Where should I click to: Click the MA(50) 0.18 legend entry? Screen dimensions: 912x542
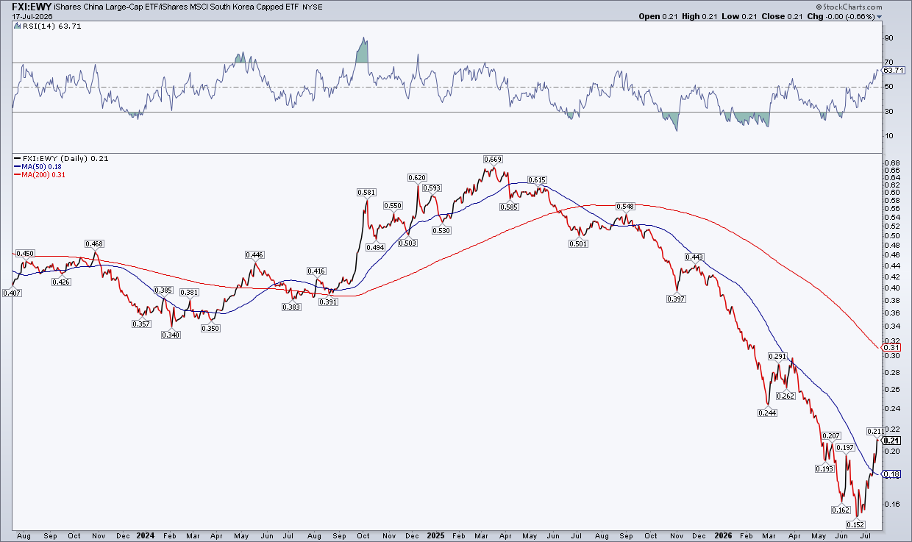point(38,166)
